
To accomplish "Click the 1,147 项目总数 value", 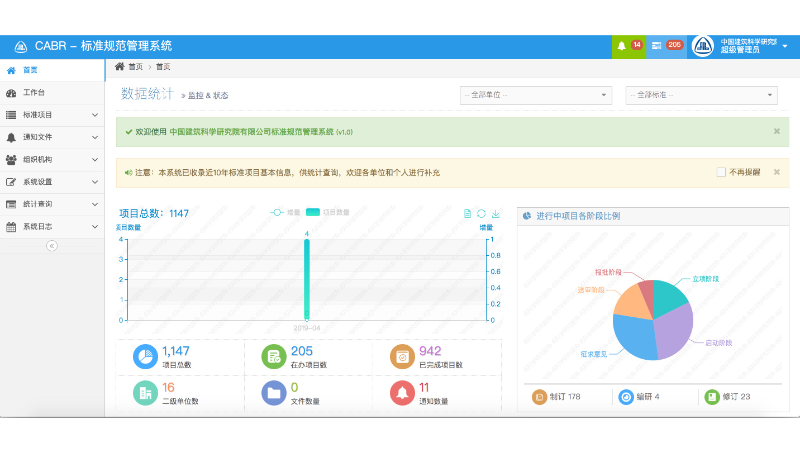I will click(176, 351).
